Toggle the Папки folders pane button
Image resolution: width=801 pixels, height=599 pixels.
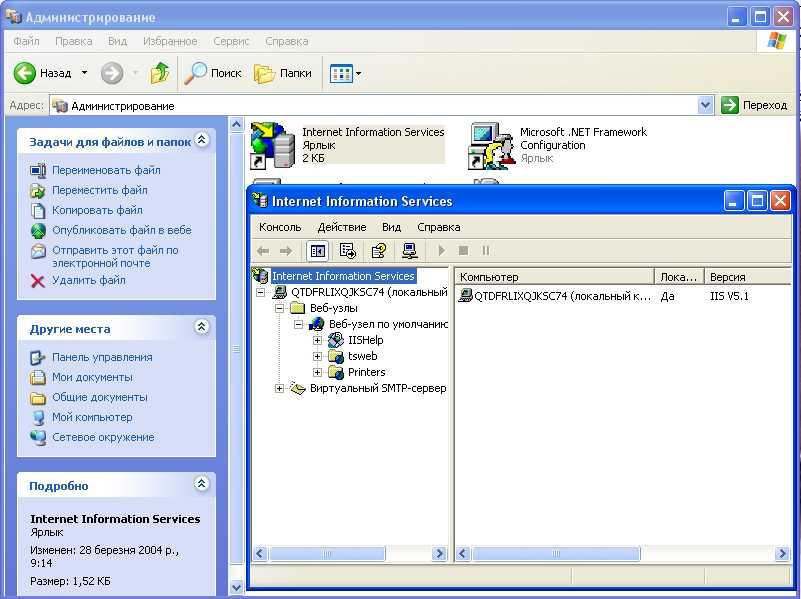tap(283, 74)
